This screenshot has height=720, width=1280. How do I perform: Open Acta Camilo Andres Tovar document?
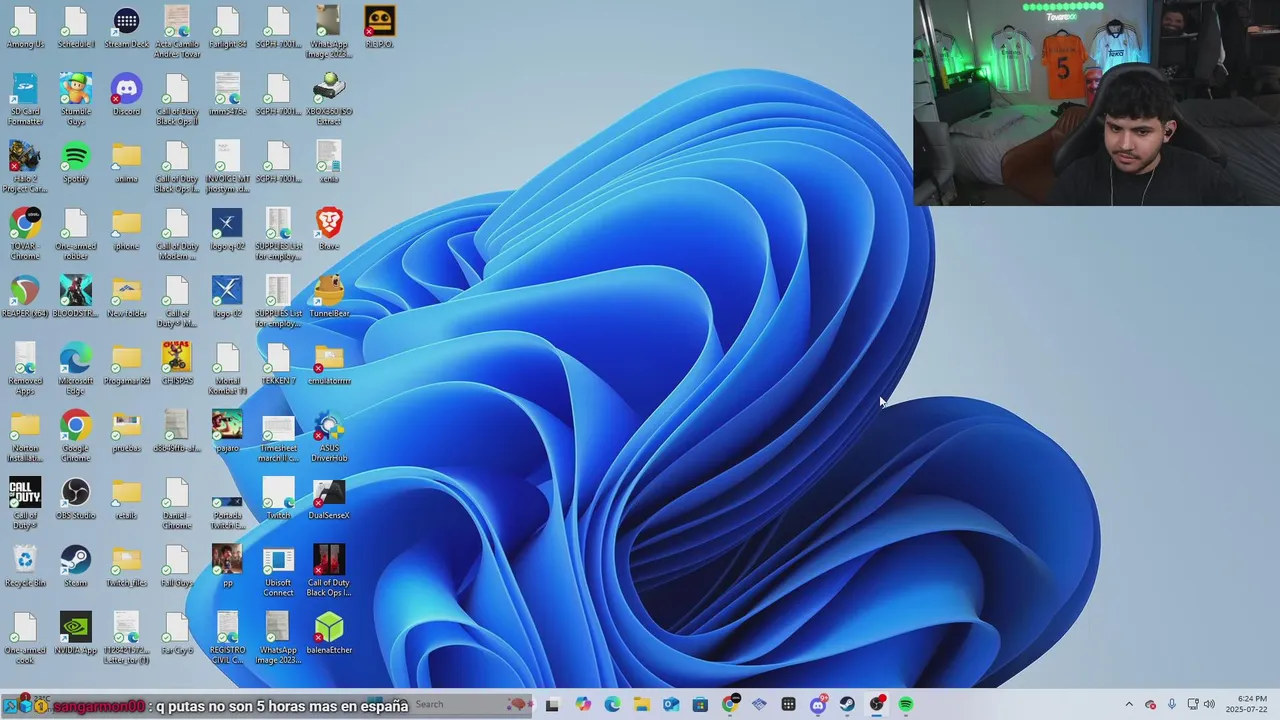pyautogui.click(x=177, y=32)
